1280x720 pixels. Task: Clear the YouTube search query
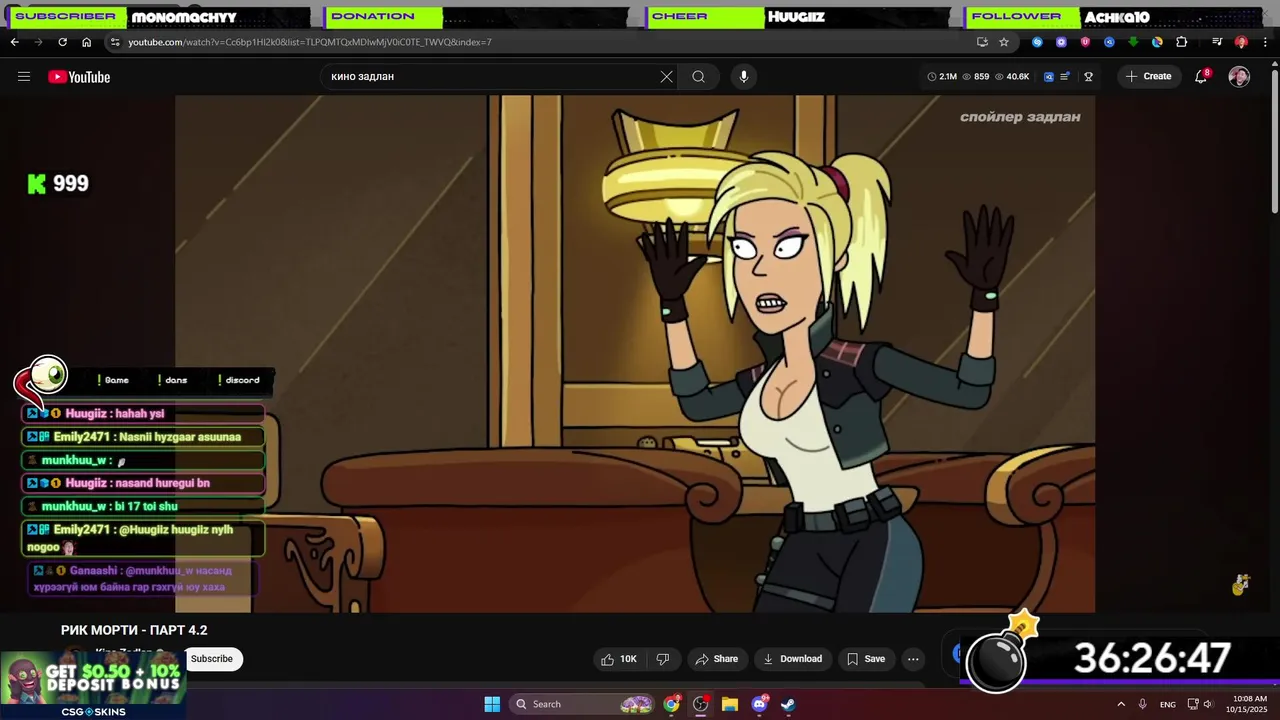tap(666, 77)
